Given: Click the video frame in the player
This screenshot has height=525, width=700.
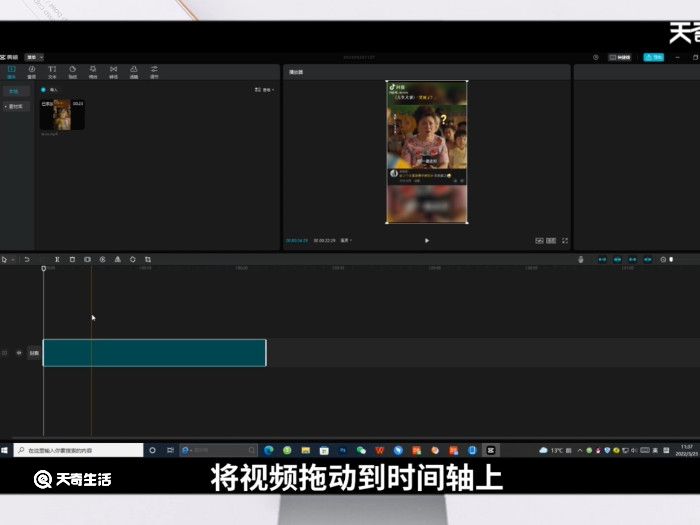Looking at the screenshot, I should 427,152.
